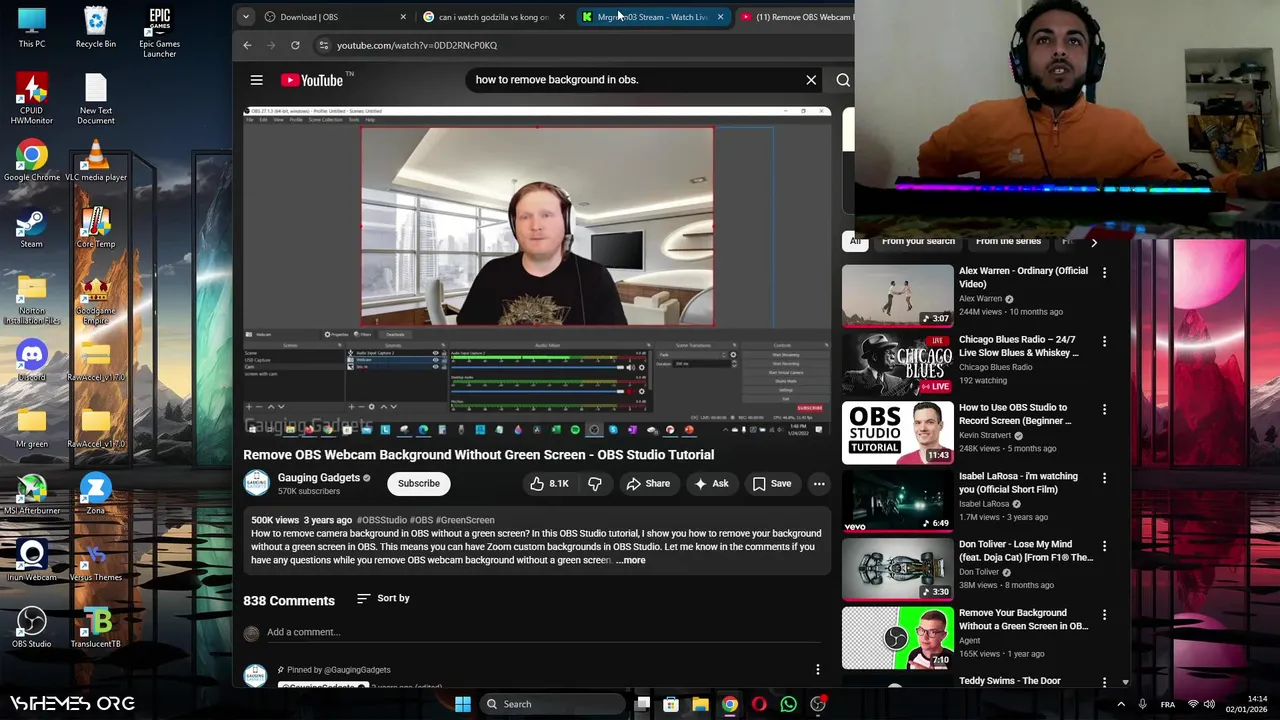Screen dimensions: 1280x720
Task: Show more filter chips with right arrow
Action: 1094,242
